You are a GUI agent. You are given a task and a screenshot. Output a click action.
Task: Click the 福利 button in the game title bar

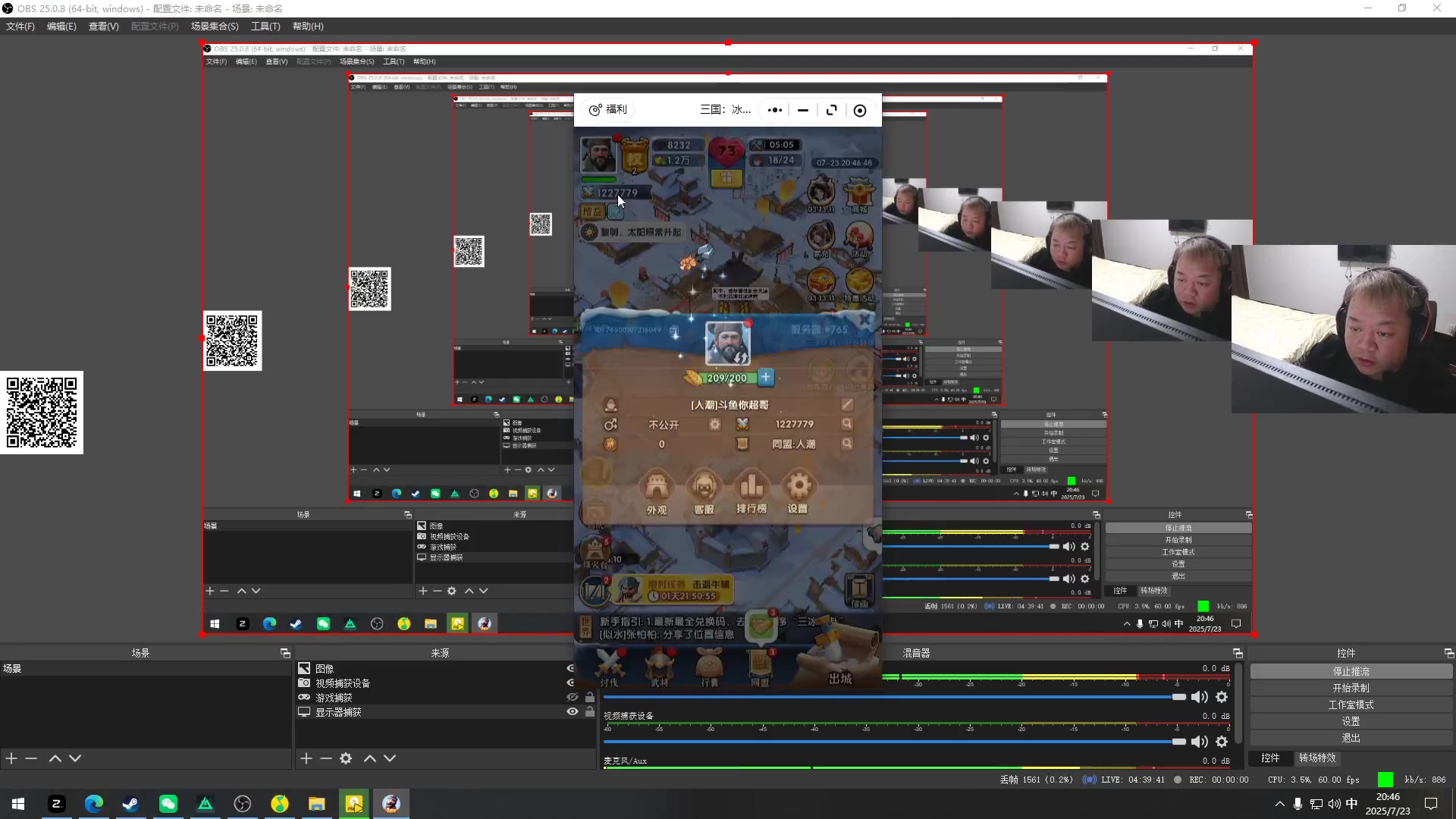pos(609,109)
